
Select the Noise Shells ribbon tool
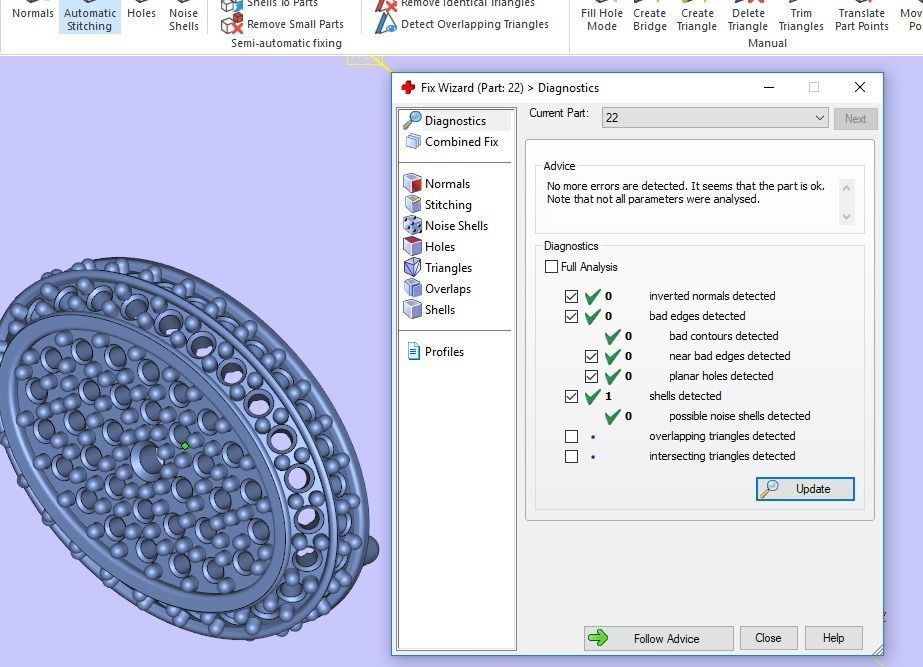[x=184, y=16]
